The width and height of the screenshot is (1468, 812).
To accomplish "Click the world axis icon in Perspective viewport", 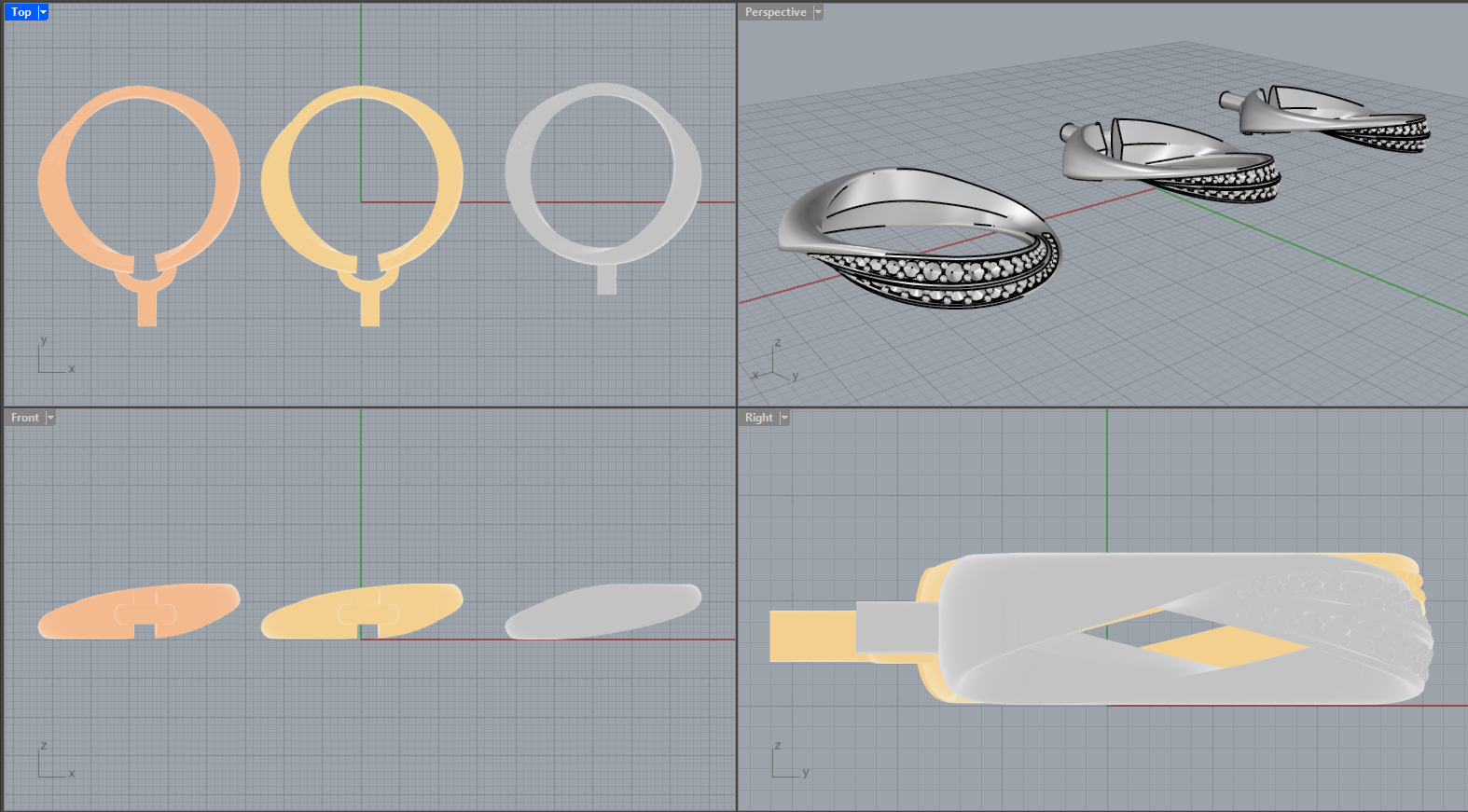I will (774, 365).
